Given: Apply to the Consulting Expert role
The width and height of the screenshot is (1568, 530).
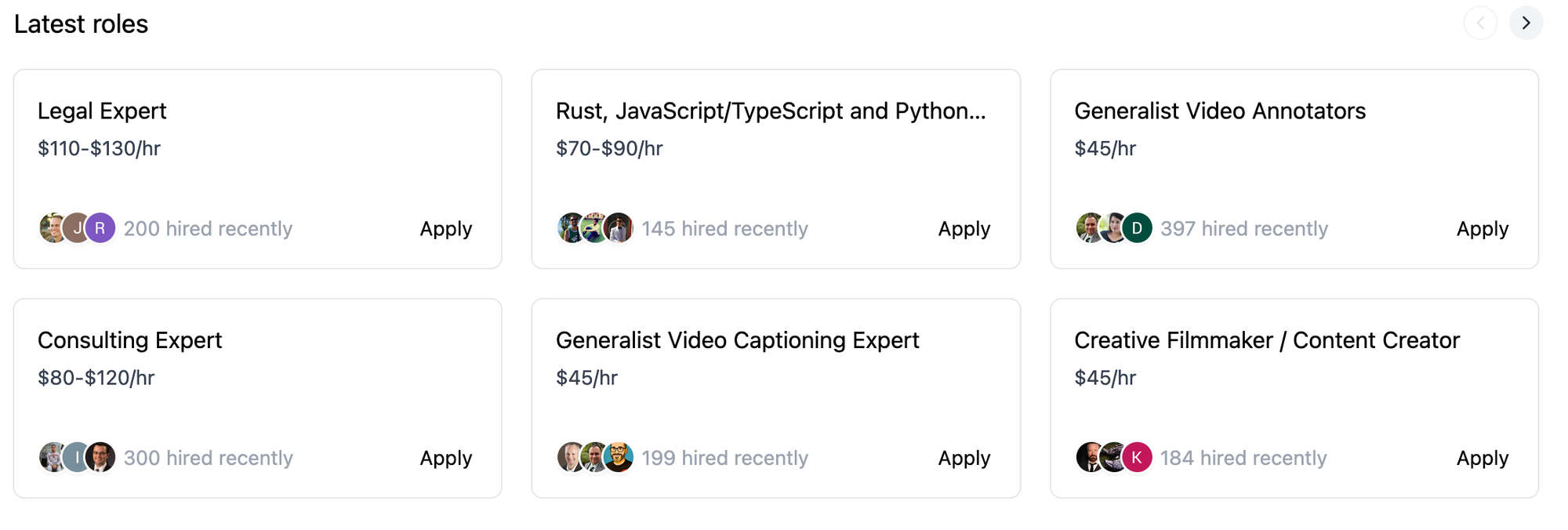Looking at the screenshot, I should point(445,458).
